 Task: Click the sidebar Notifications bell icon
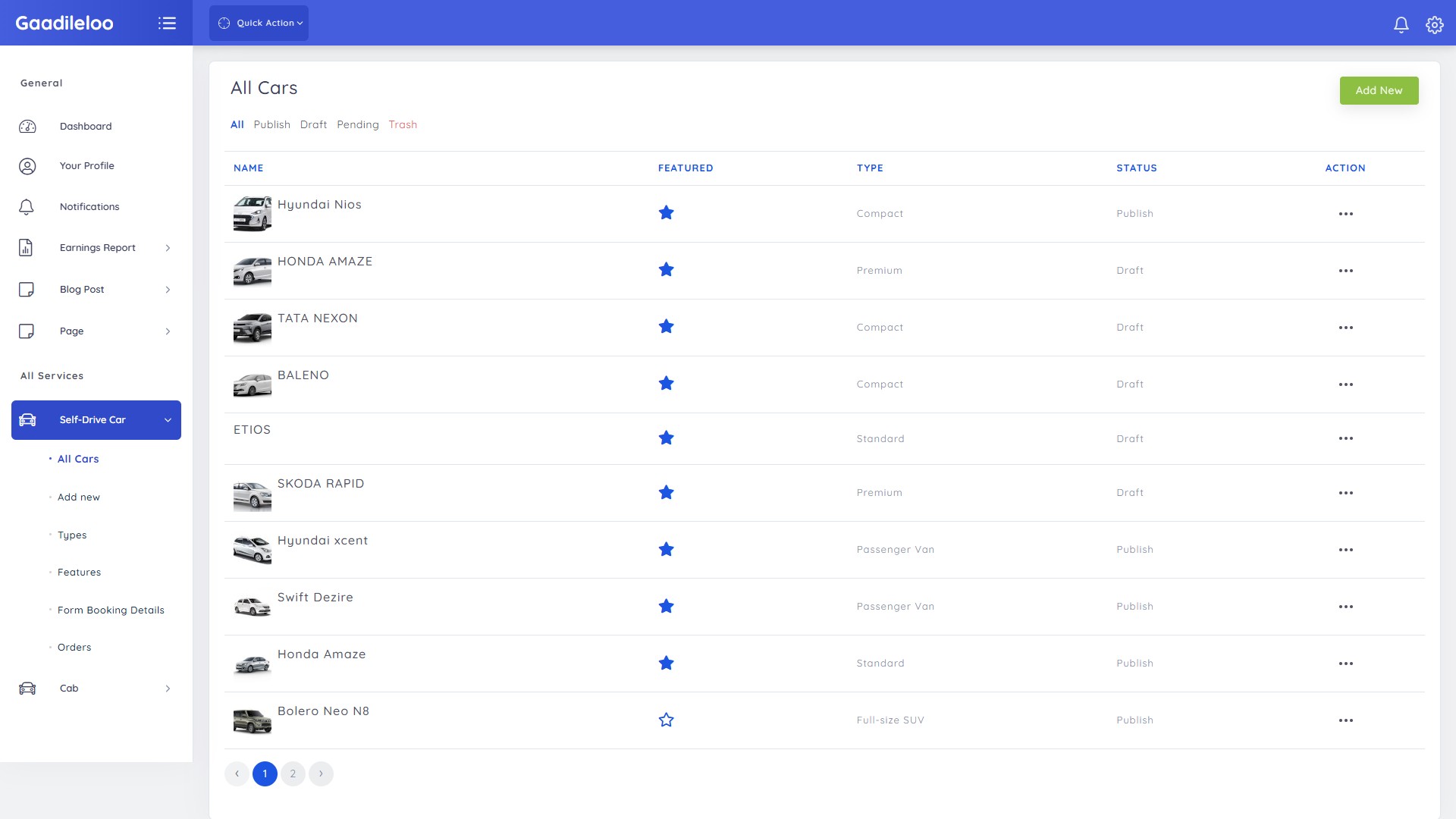coord(27,207)
